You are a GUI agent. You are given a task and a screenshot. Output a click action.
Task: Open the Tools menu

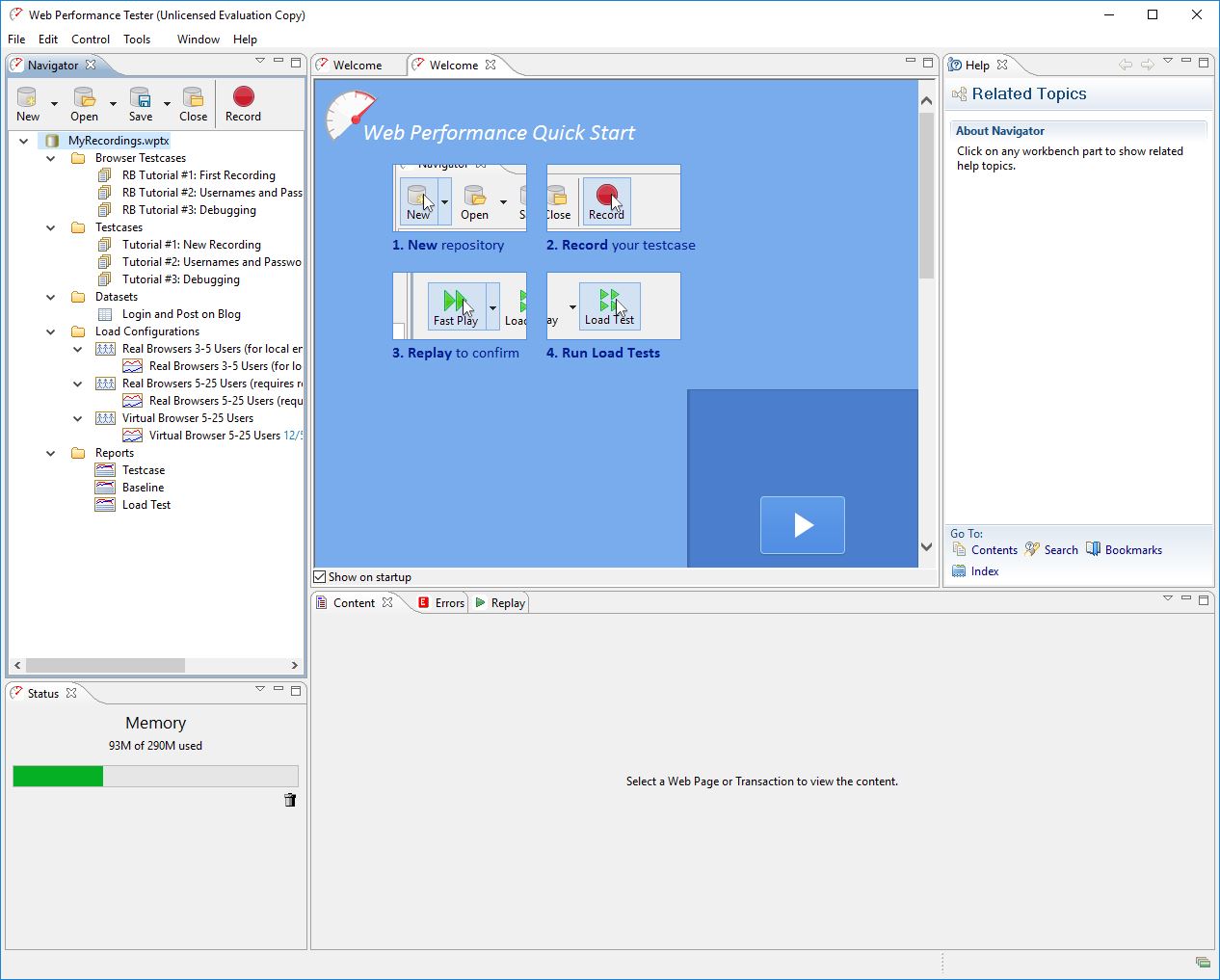tap(136, 39)
